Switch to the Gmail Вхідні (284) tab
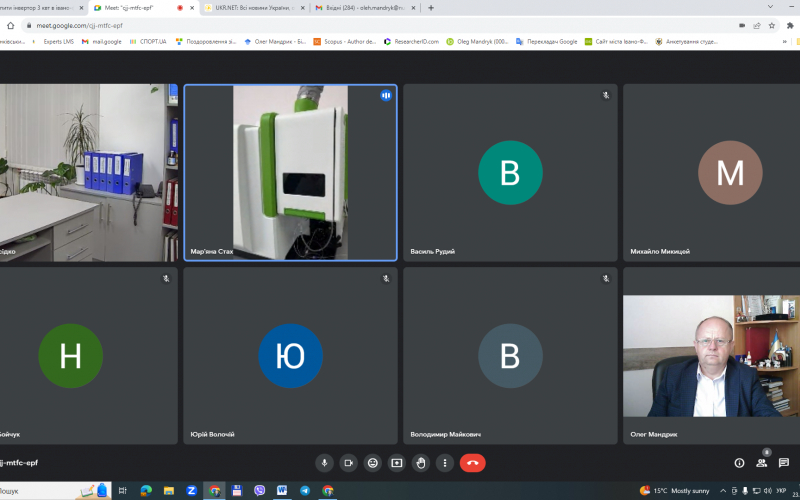 [364, 8]
